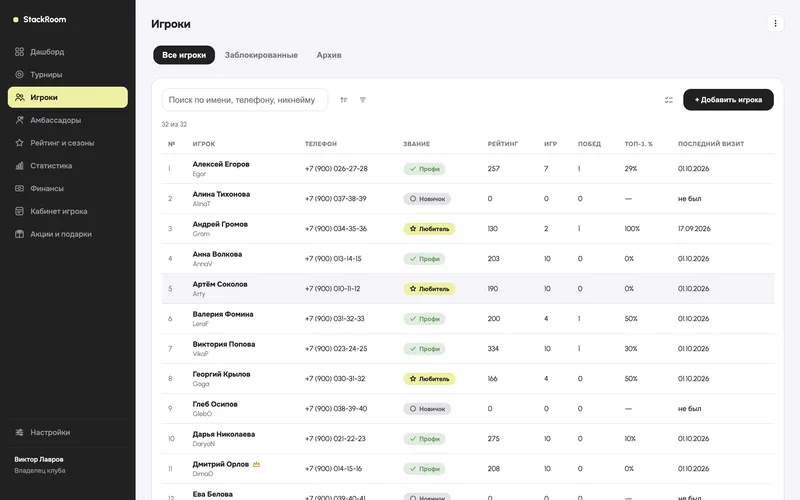Toggle multi-select checklist icon
This screenshot has width=800, height=500.
pyautogui.click(x=669, y=100)
